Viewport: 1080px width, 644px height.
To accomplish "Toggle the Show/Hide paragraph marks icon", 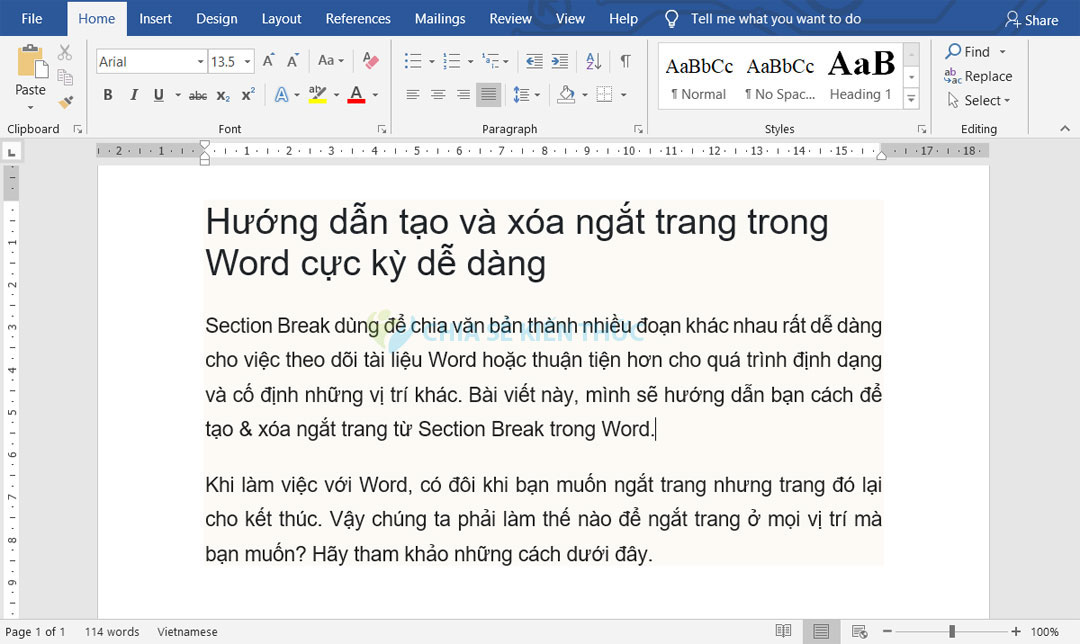I will coord(625,61).
